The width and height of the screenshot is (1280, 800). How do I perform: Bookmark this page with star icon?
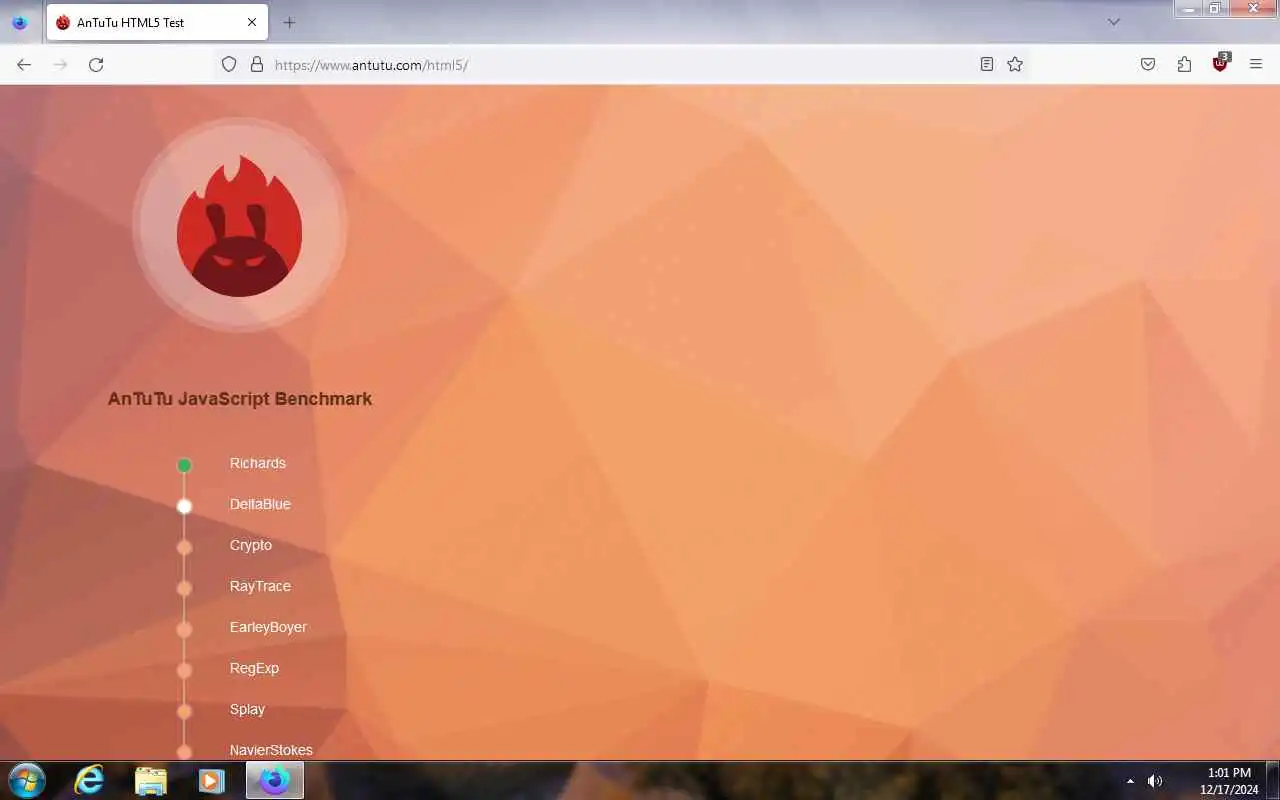[x=1015, y=64]
